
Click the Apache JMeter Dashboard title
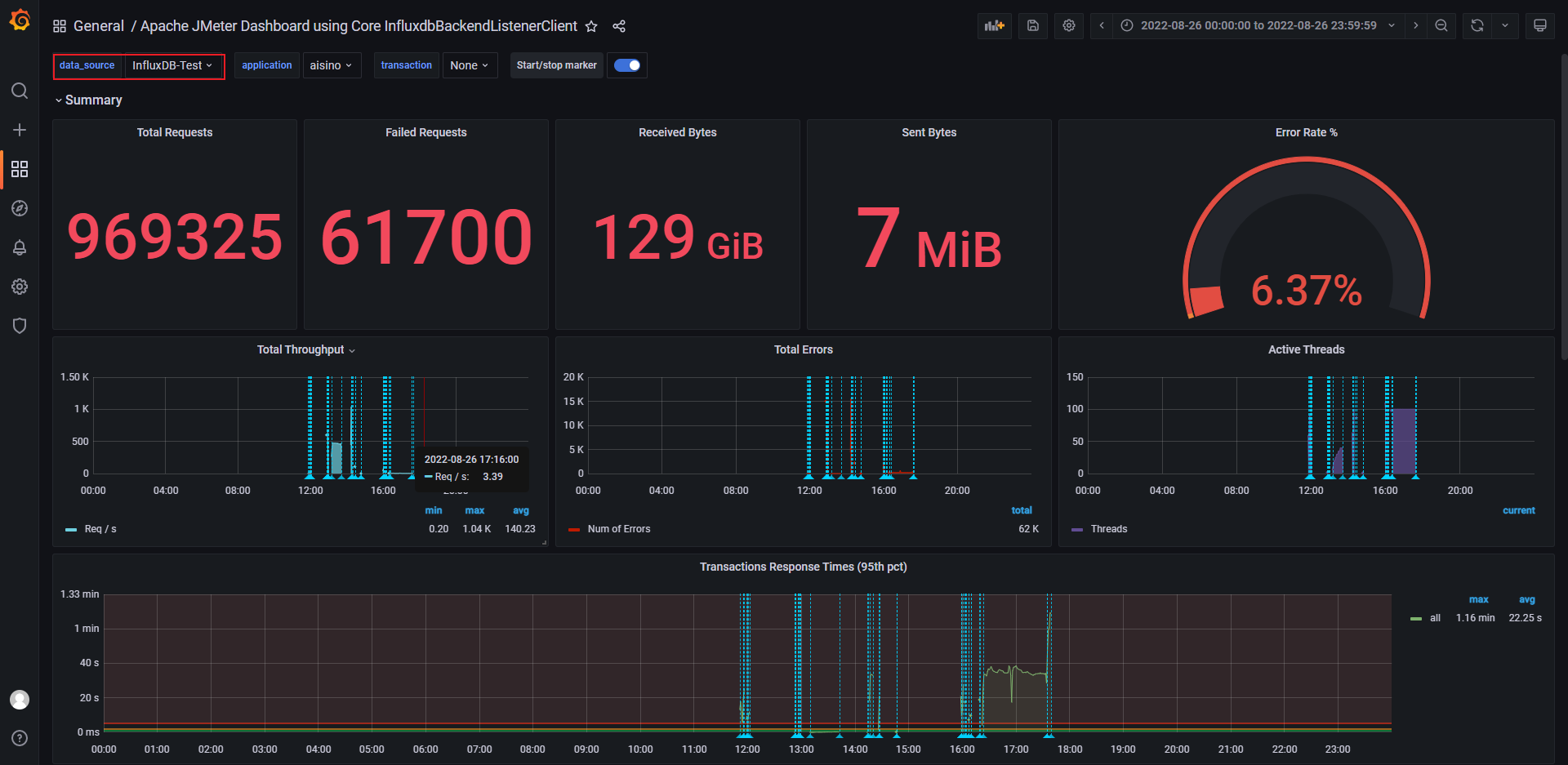(x=359, y=26)
